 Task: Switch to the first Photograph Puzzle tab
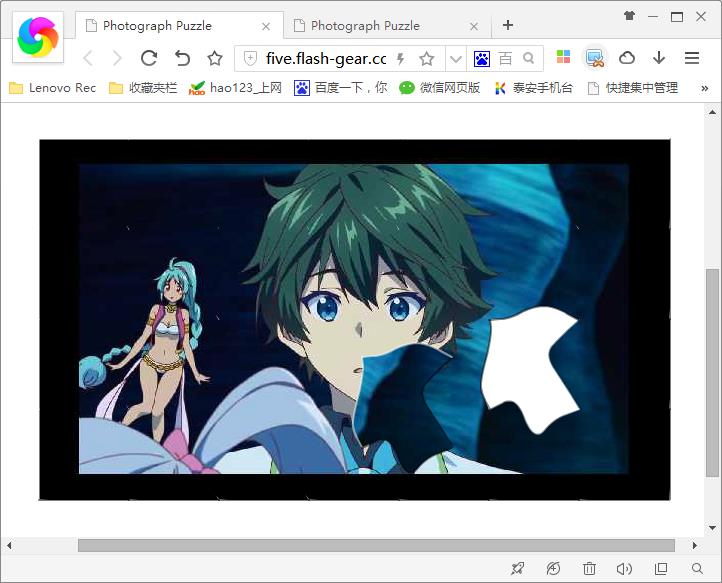click(179, 26)
